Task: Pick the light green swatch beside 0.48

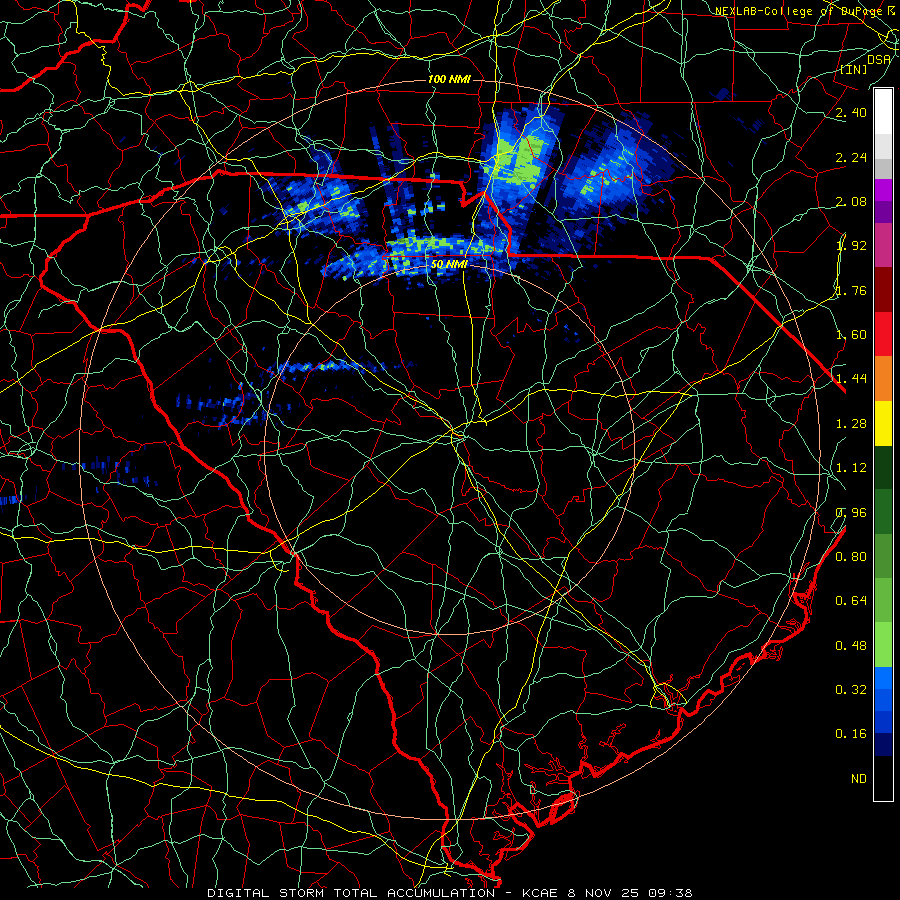Action: [883, 645]
